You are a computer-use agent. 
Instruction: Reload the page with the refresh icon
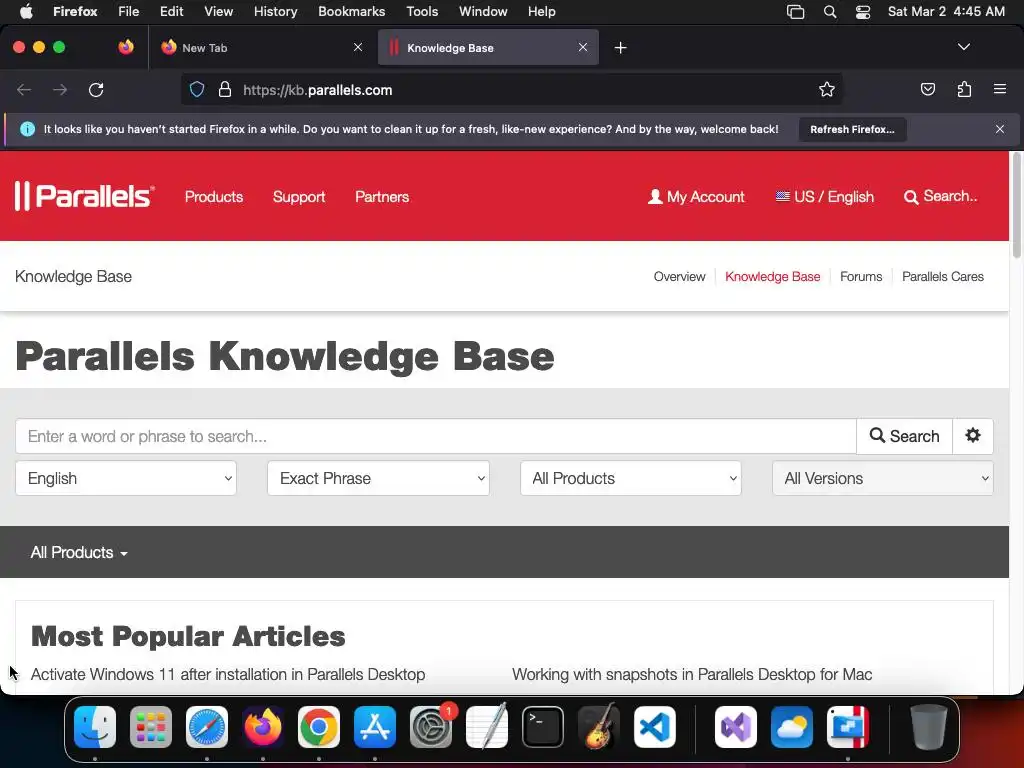coord(96,90)
